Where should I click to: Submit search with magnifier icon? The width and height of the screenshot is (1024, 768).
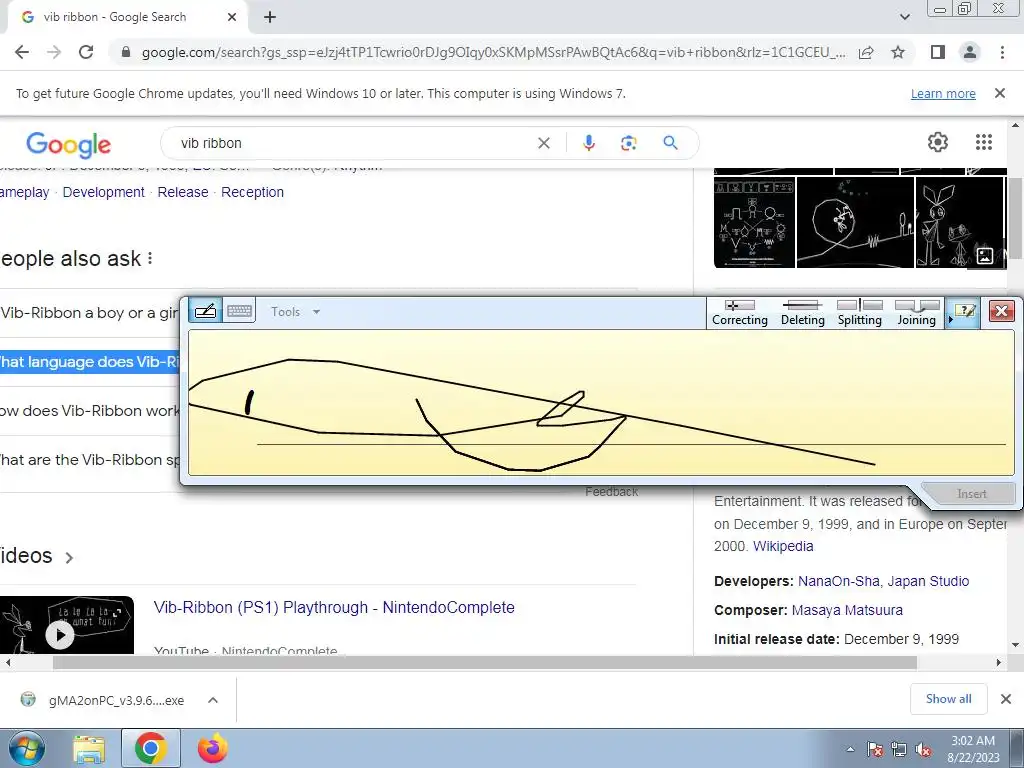coord(670,142)
